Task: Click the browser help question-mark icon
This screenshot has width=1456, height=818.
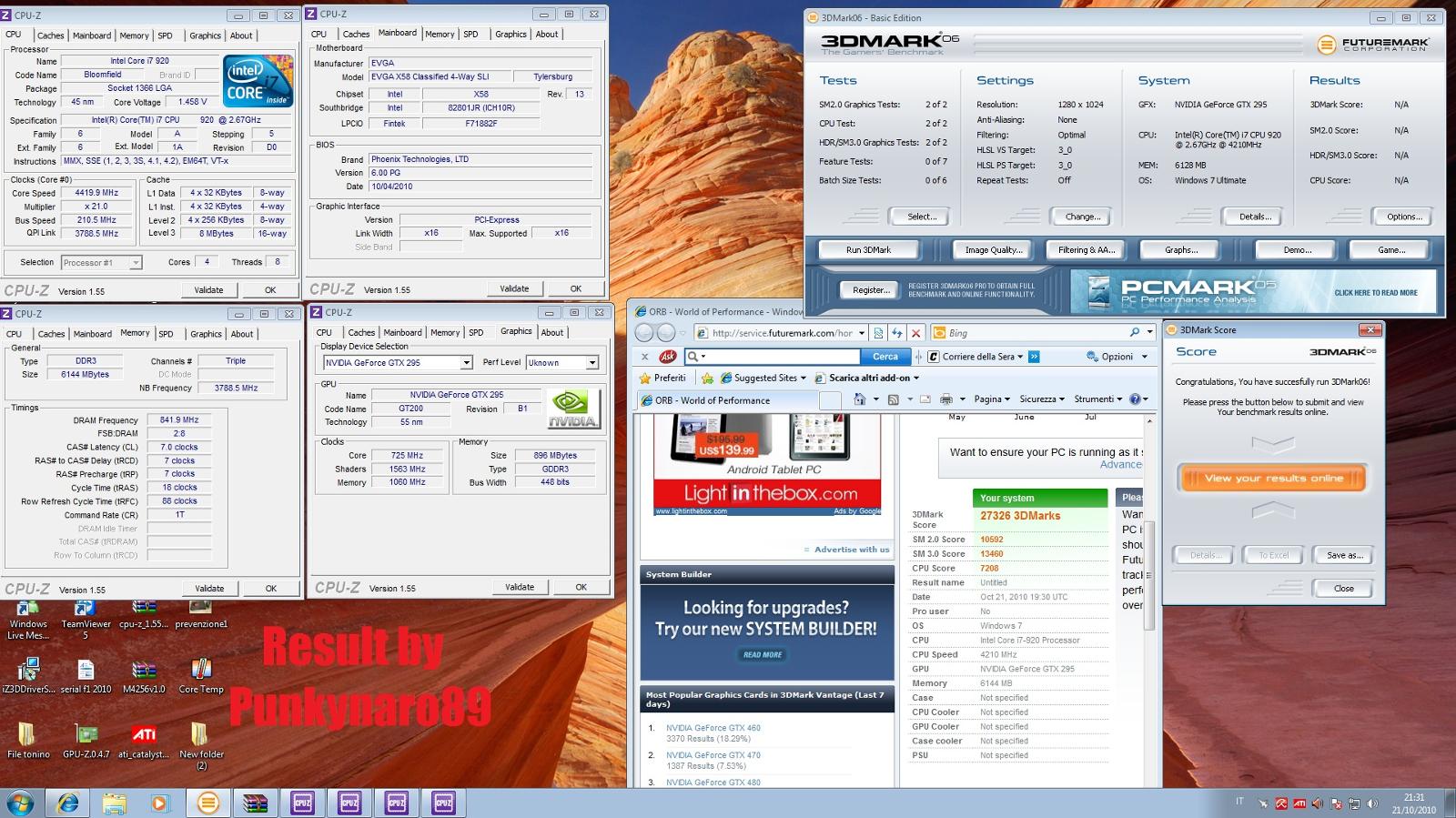Action: (1135, 399)
